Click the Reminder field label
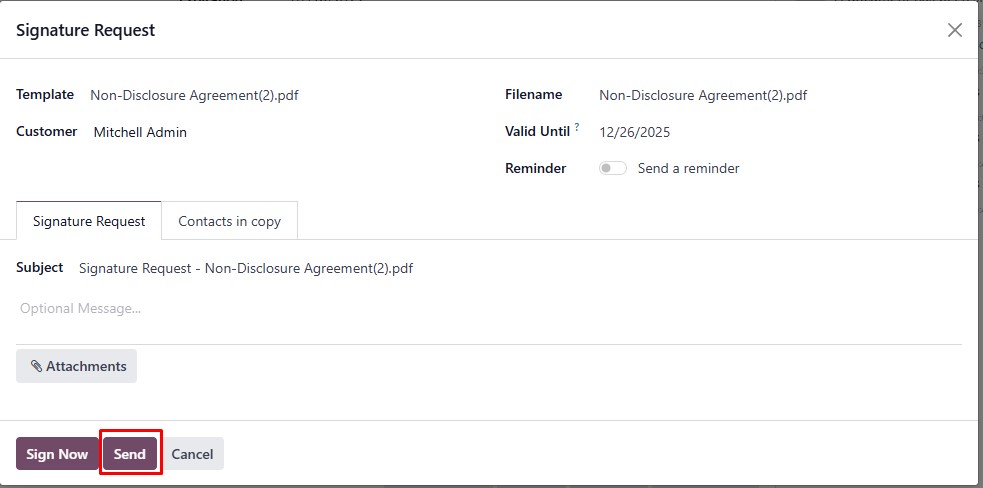This screenshot has width=983, height=488. click(535, 168)
